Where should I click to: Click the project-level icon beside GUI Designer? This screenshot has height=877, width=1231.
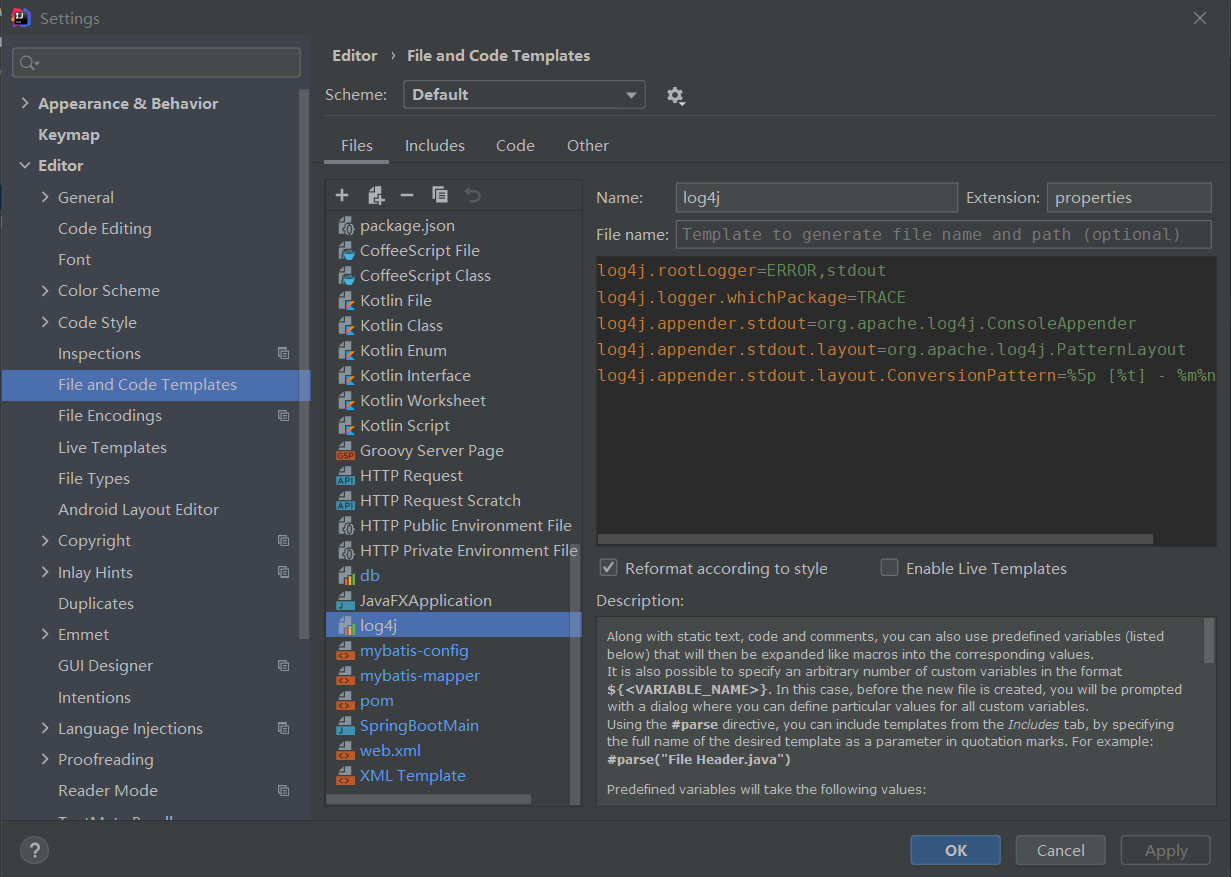click(284, 665)
